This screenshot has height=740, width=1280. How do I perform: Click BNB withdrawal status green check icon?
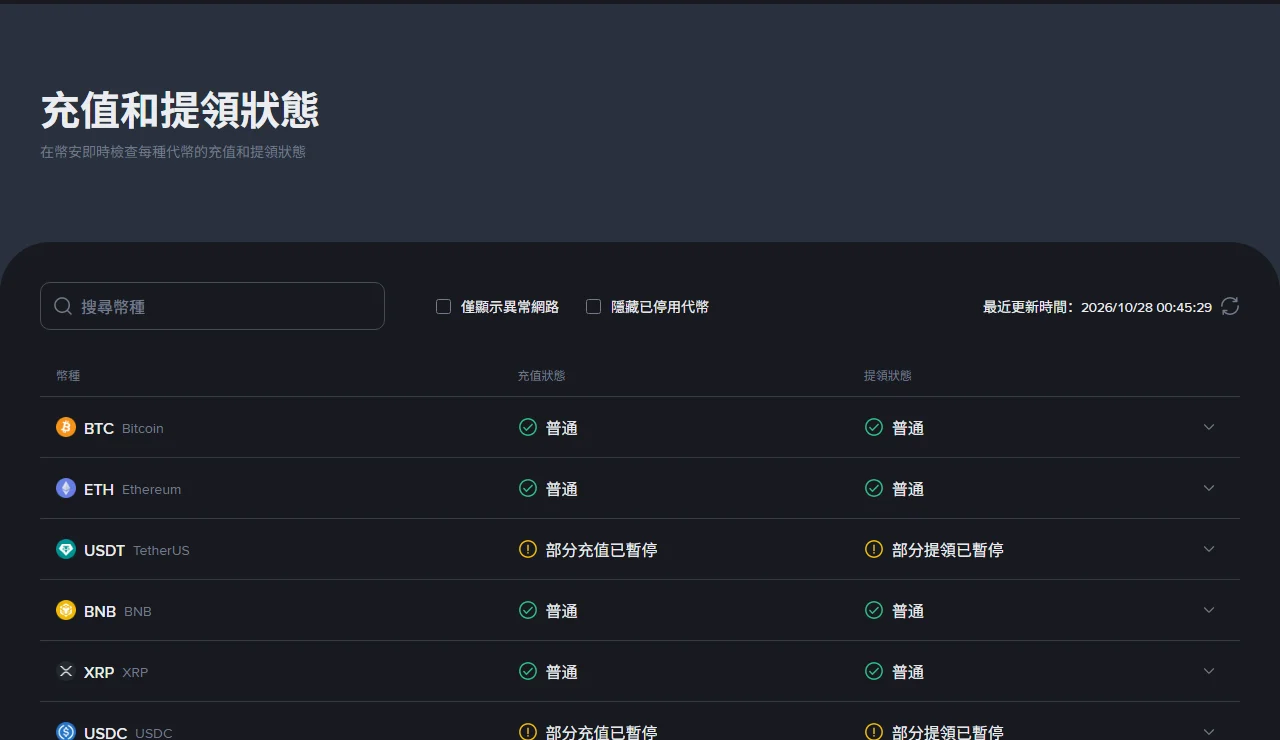[874, 610]
